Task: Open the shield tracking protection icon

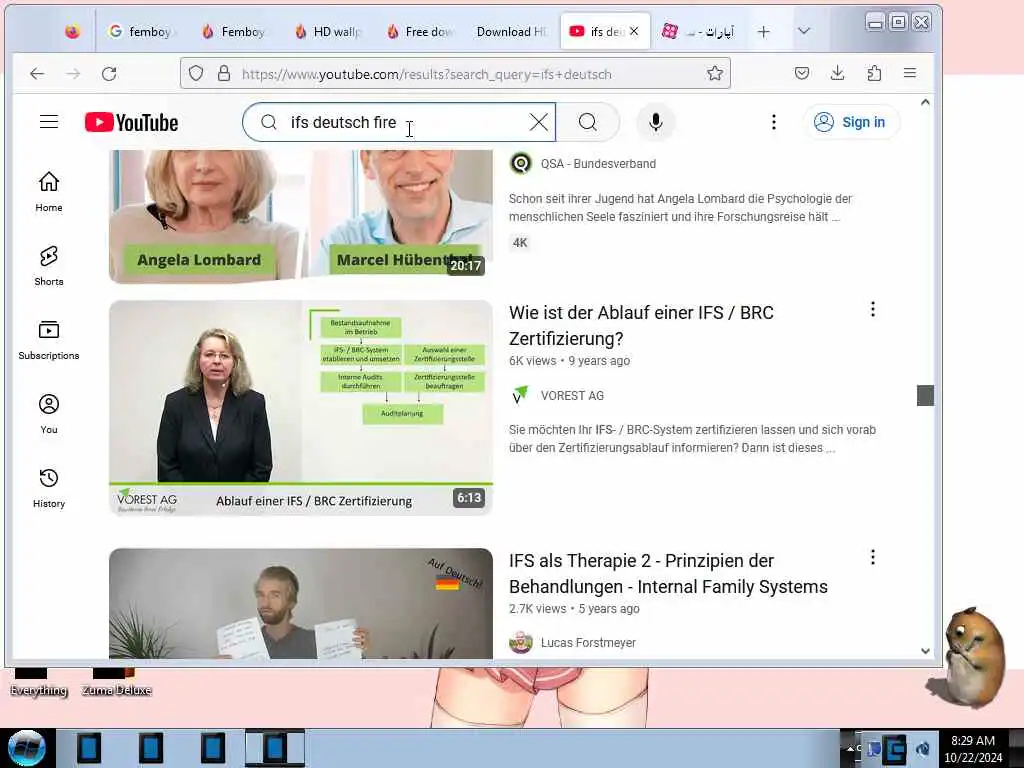Action: [196, 73]
